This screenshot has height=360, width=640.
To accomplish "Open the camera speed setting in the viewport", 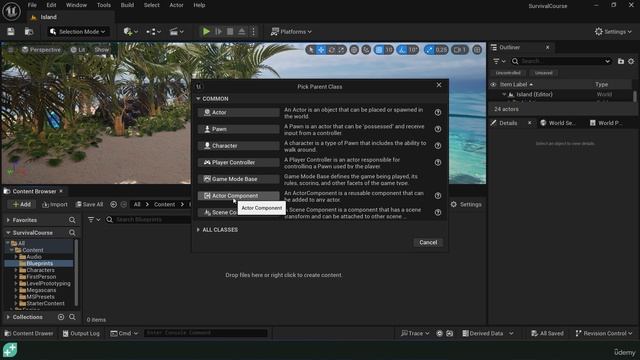I will [x=460, y=50].
